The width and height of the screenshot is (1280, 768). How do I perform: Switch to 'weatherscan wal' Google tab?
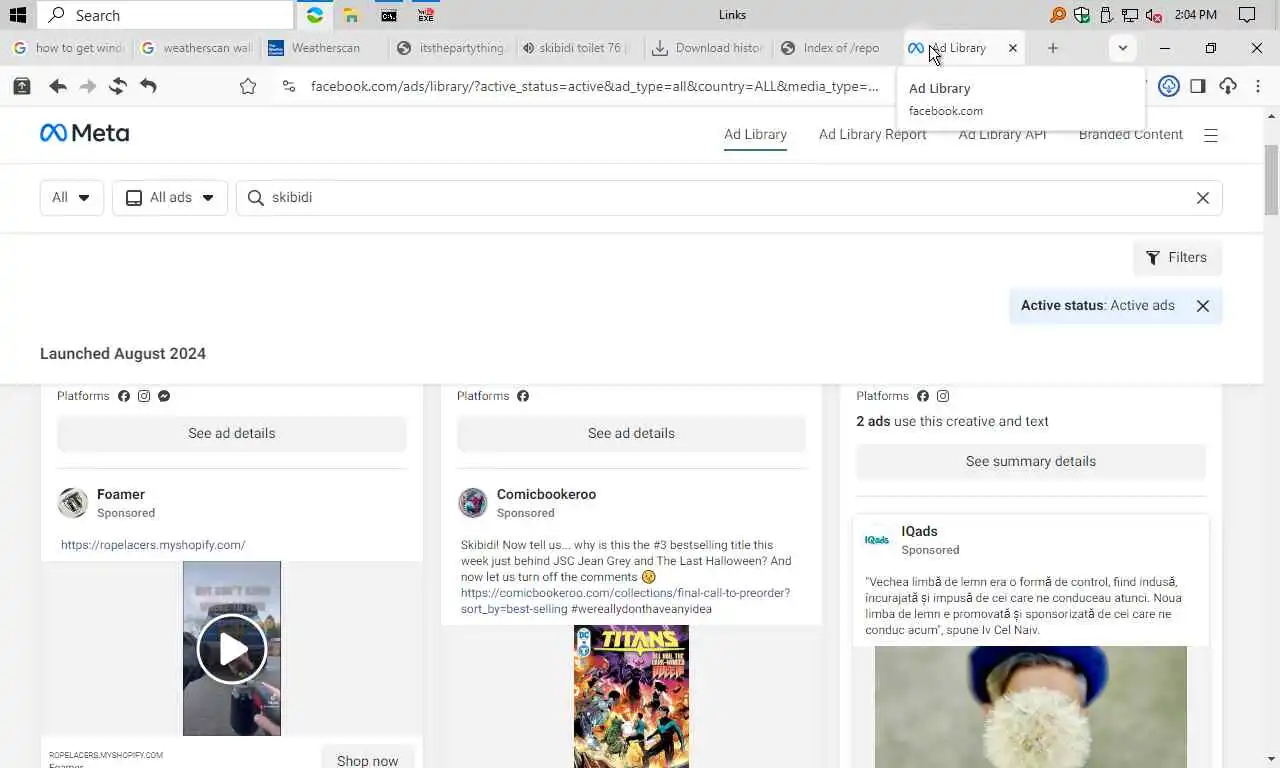coord(196,48)
